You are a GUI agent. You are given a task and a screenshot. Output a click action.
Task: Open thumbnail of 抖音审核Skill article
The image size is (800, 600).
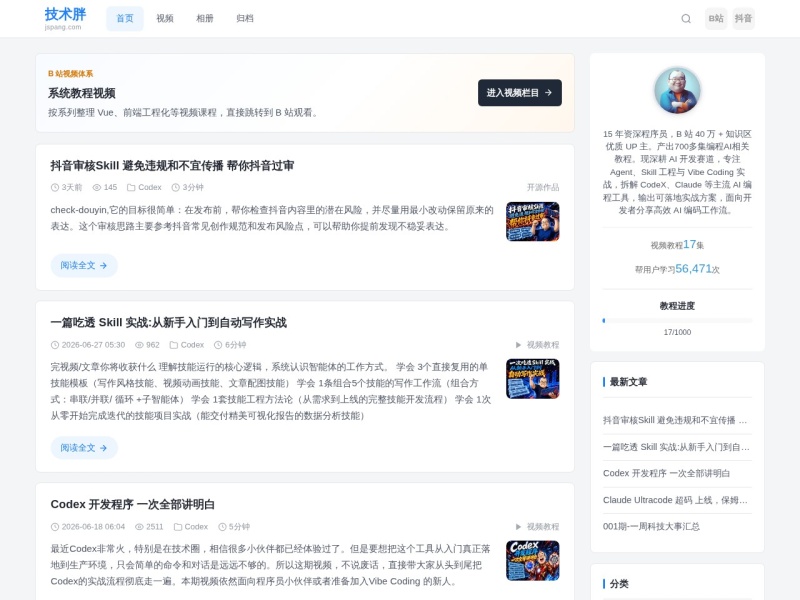533,221
